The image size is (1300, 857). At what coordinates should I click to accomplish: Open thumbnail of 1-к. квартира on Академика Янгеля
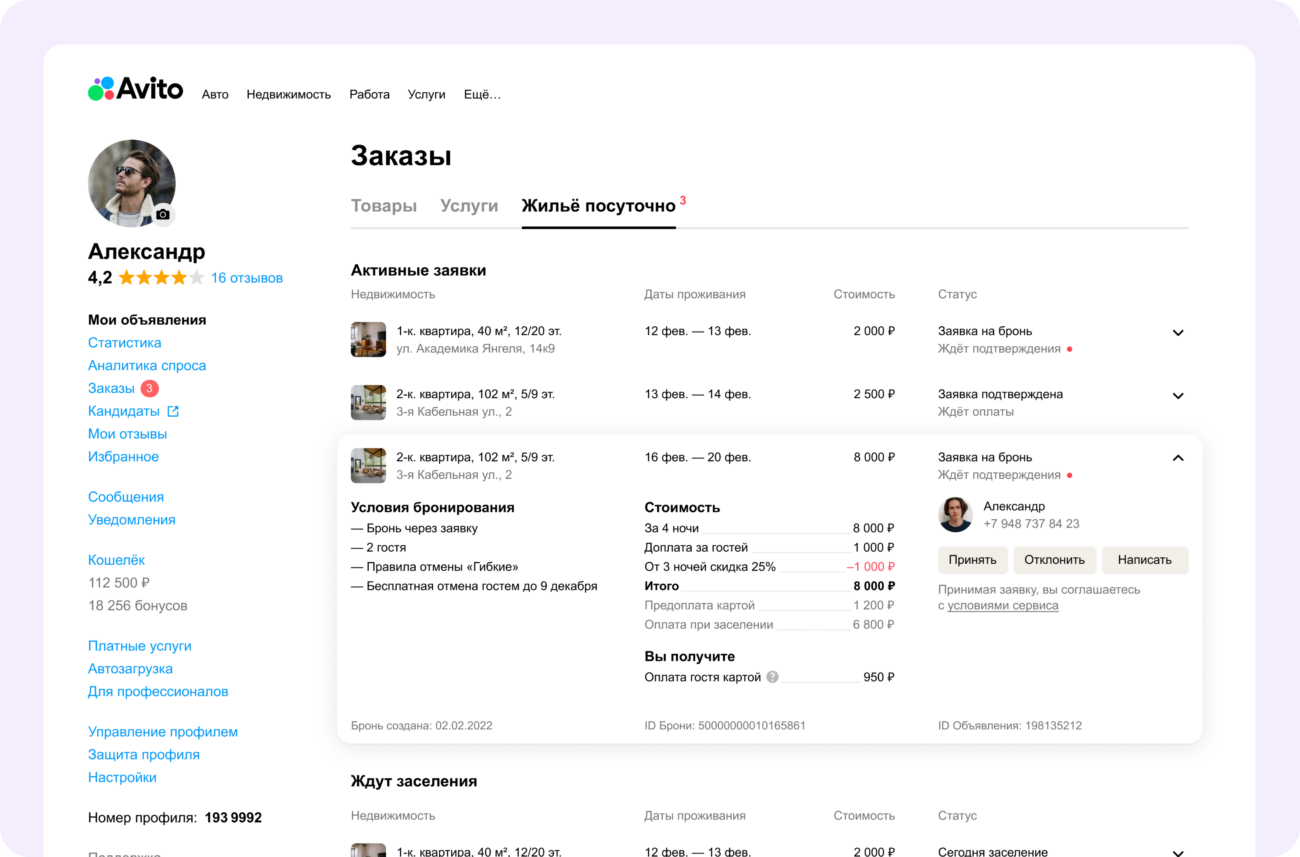[x=368, y=339]
